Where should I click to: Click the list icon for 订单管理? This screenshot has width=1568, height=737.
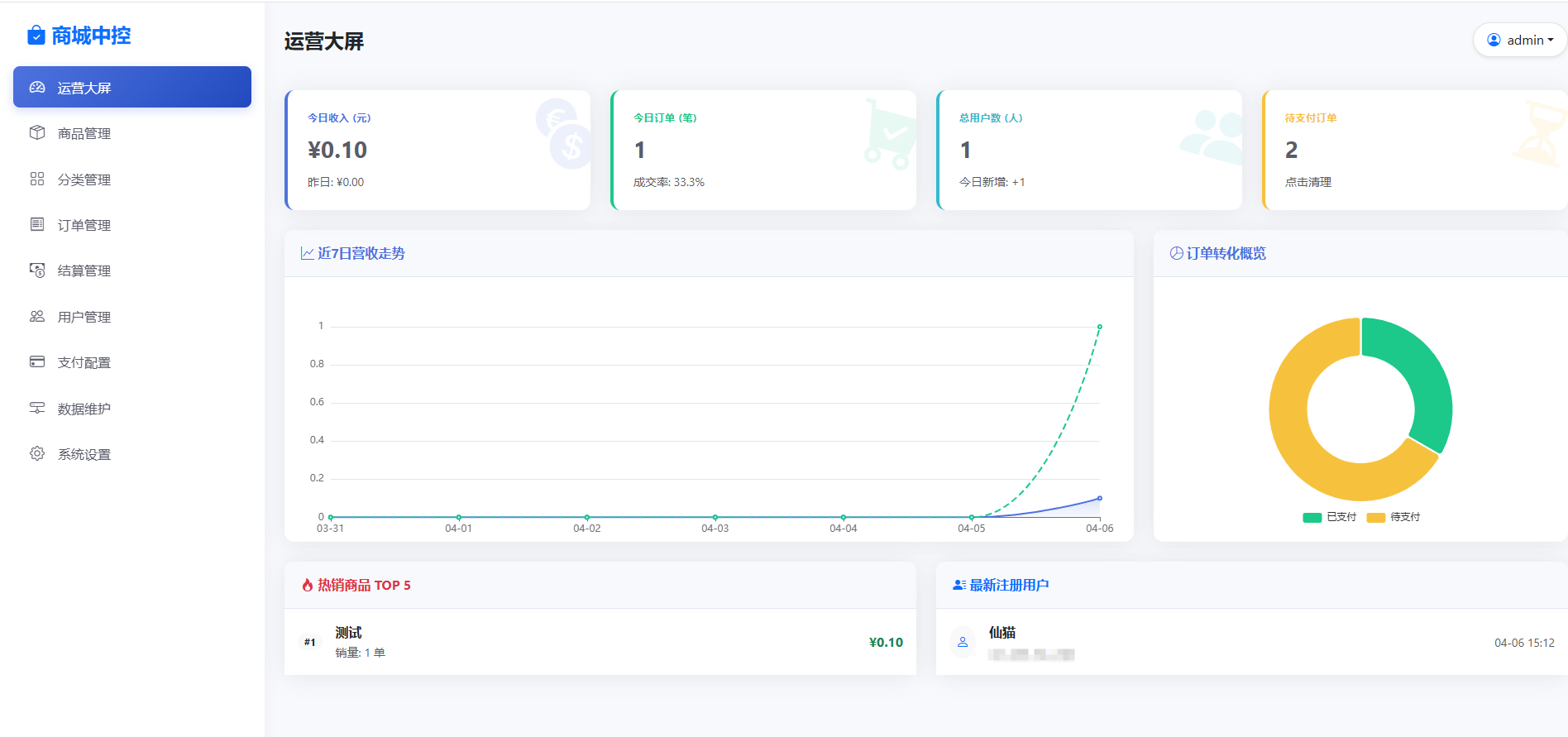coord(37,225)
